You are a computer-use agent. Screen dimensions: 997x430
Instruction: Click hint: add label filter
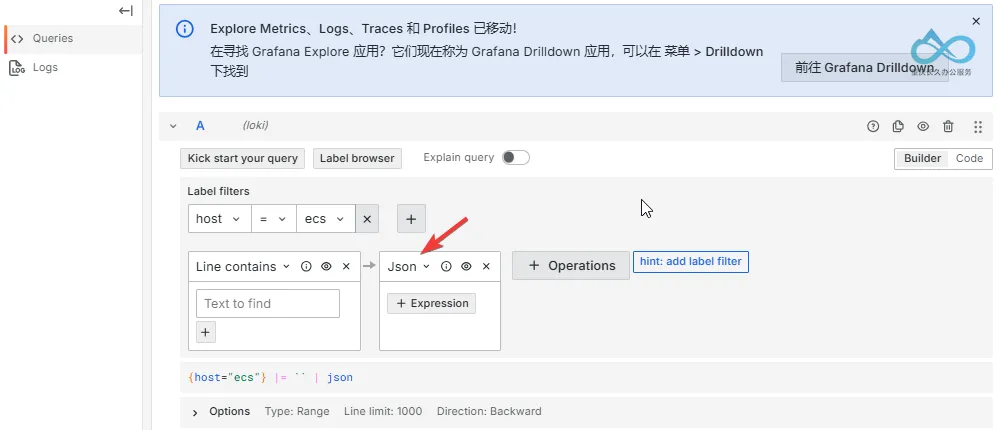tap(691, 261)
